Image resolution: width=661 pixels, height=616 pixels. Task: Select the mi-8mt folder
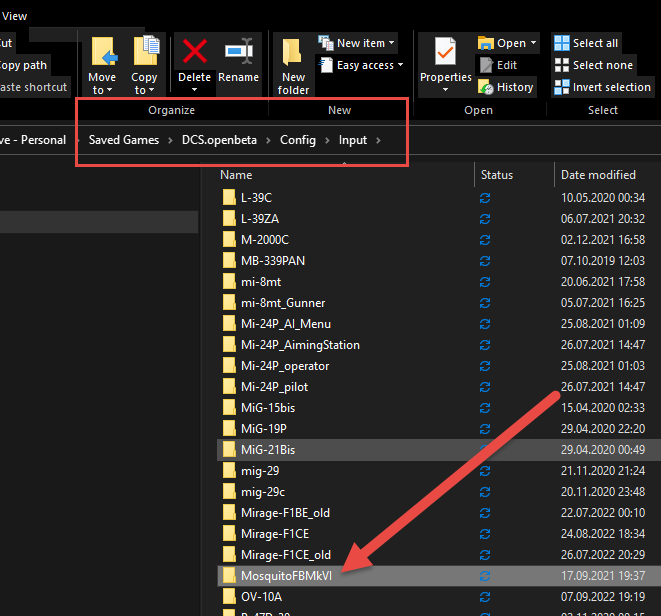tap(261, 282)
